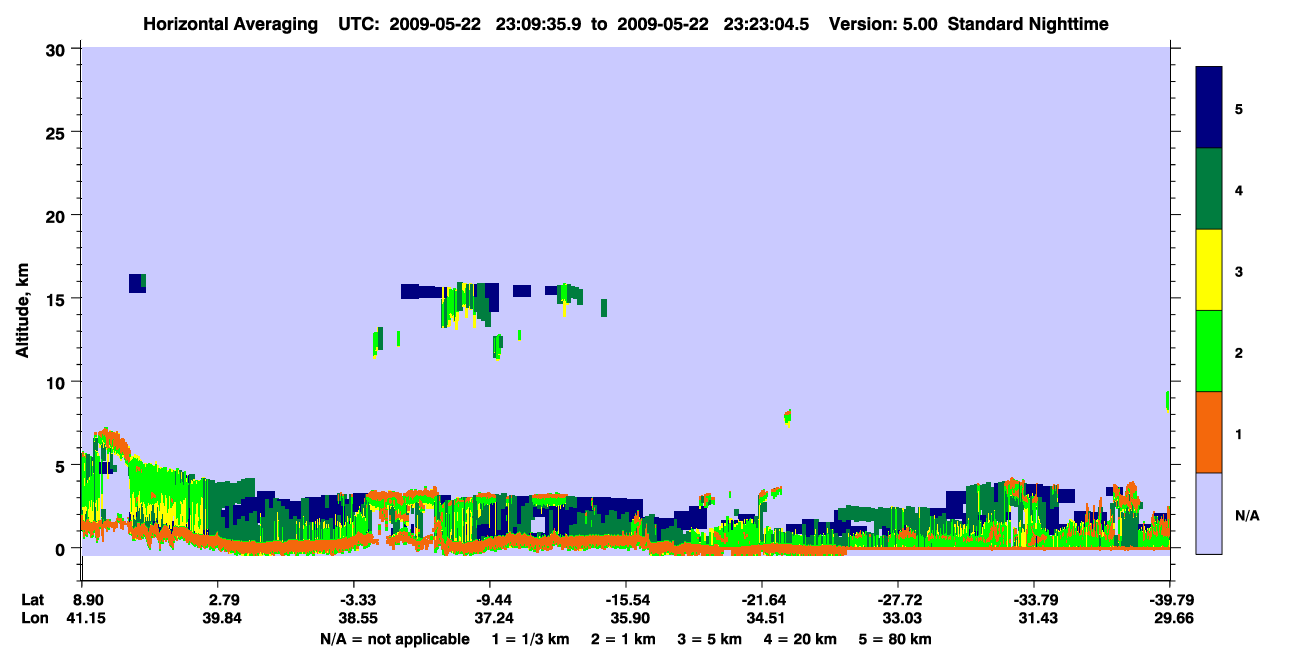Click the 'Lon' row label
The image size is (1300, 667).
point(34,618)
